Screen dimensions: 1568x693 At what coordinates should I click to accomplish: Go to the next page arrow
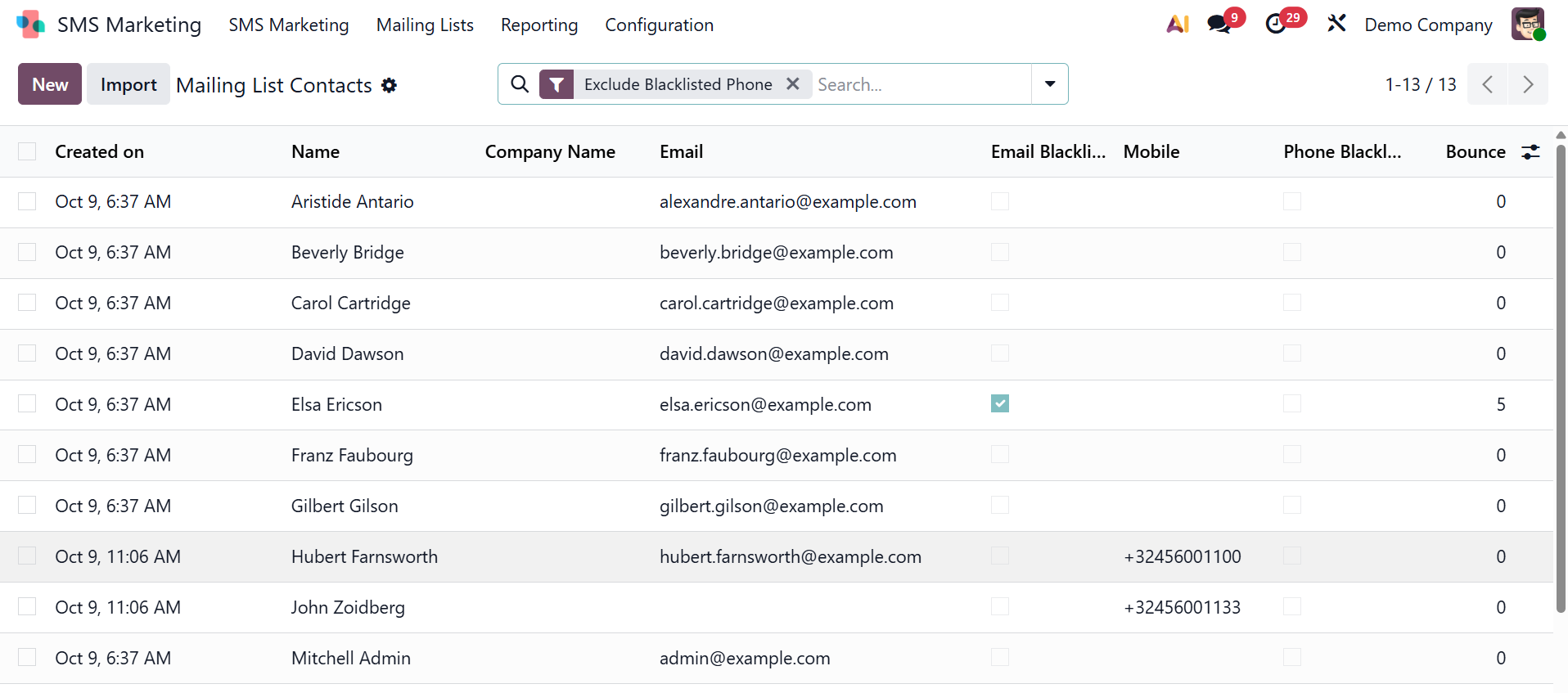point(1527,84)
